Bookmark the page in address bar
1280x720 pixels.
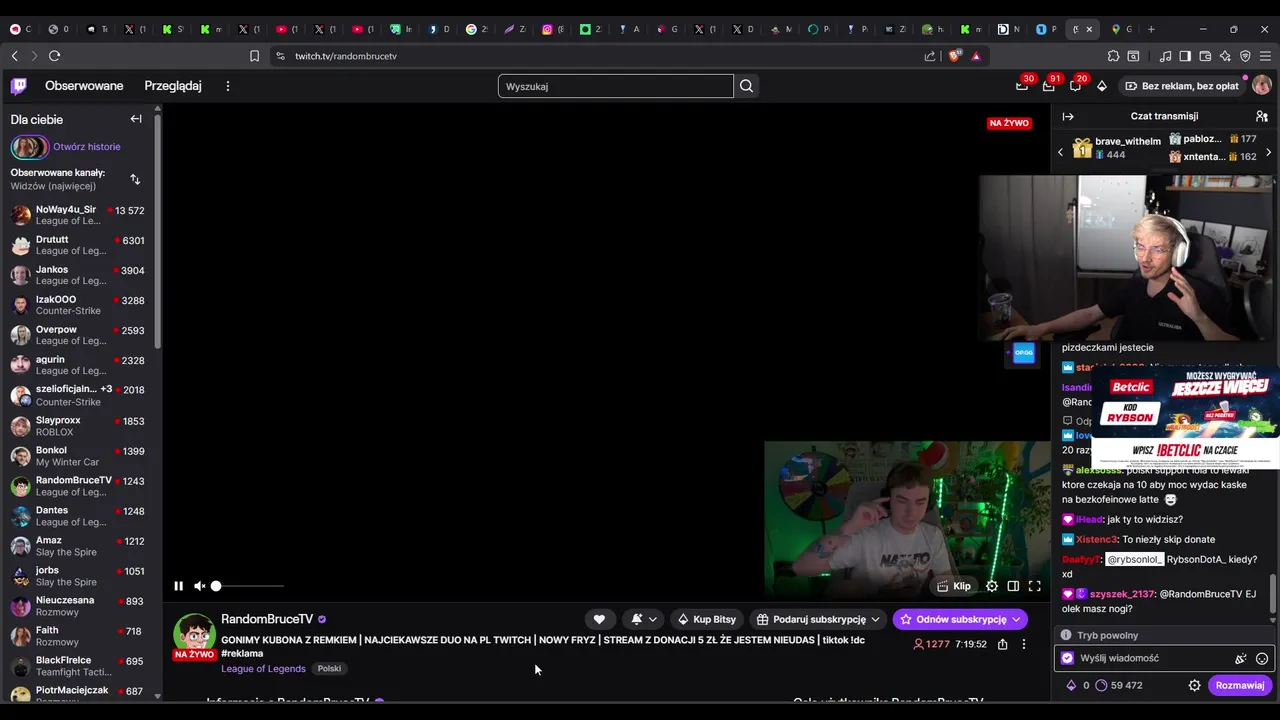click(254, 56)
